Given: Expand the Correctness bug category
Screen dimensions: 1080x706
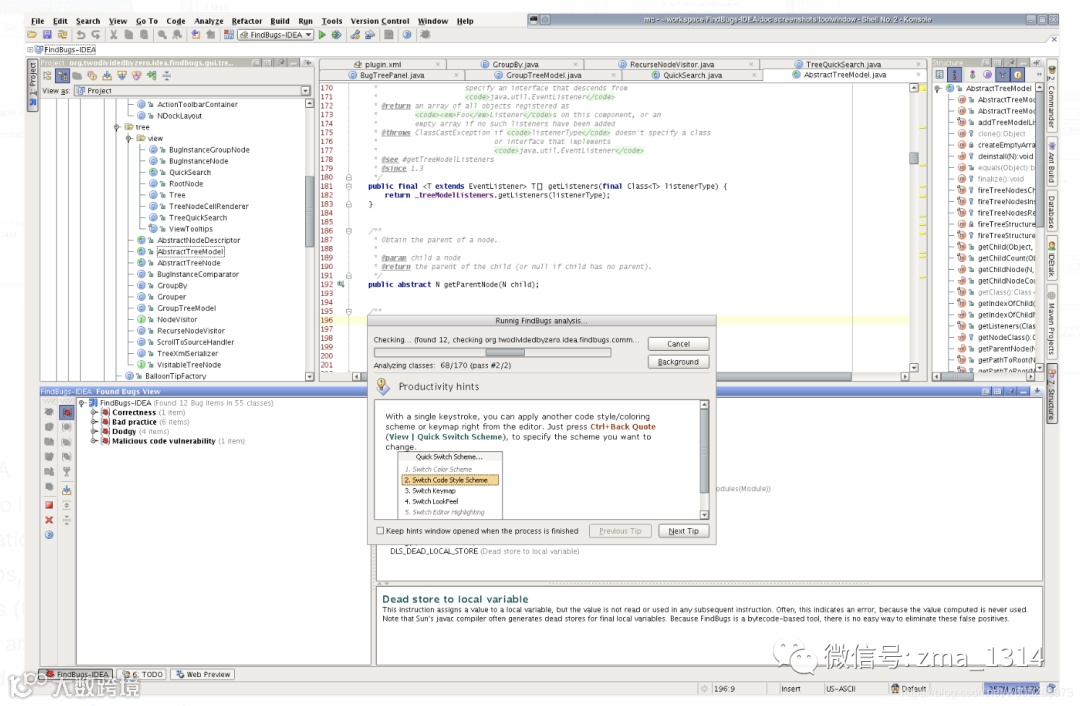Looking at the screenshot, I should 94,412.
